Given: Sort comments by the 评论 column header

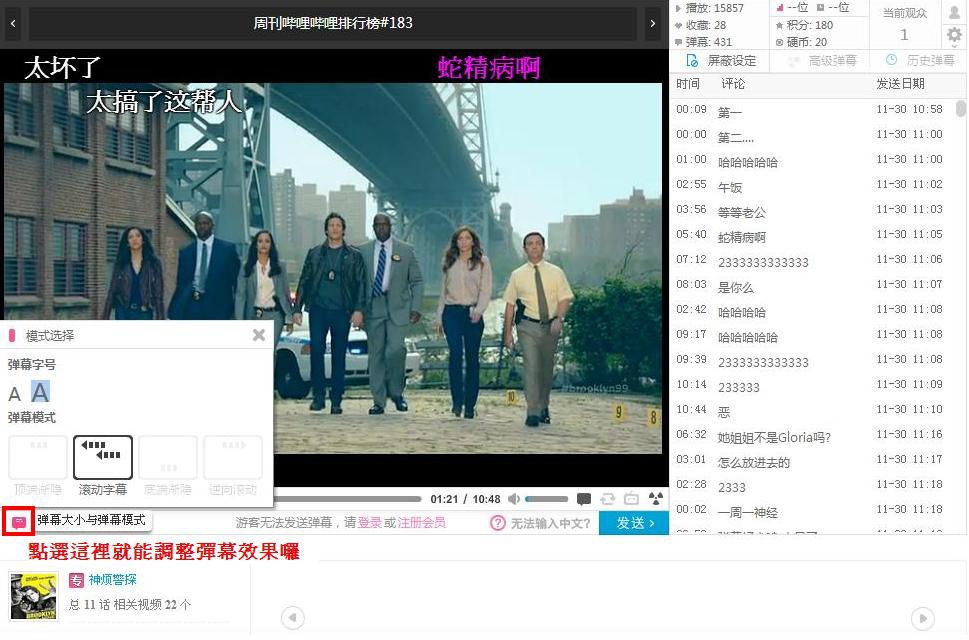Looking at the screenshot, I should coord(733,84).
